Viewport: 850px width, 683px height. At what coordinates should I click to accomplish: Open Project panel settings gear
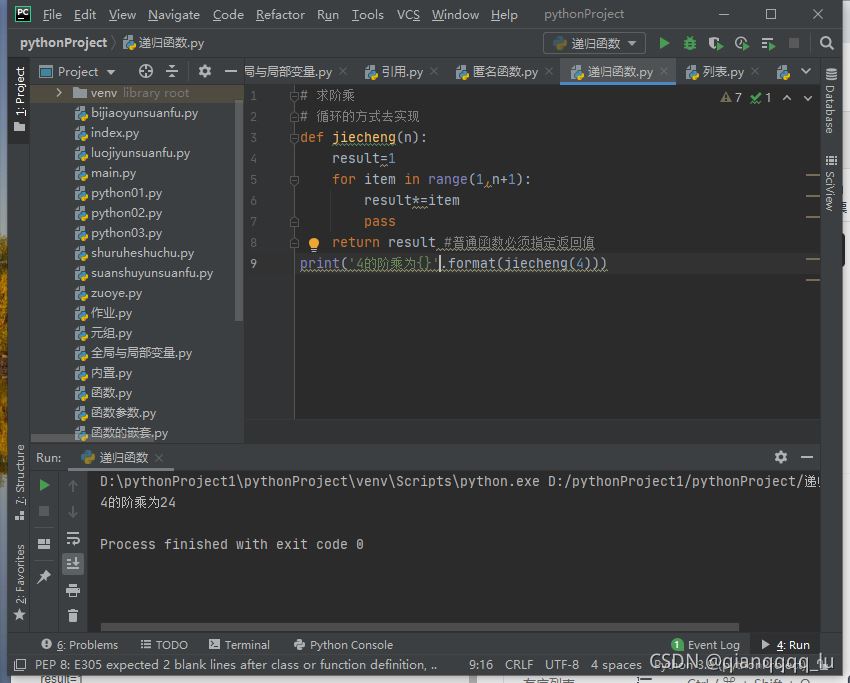tap(205, 71)
